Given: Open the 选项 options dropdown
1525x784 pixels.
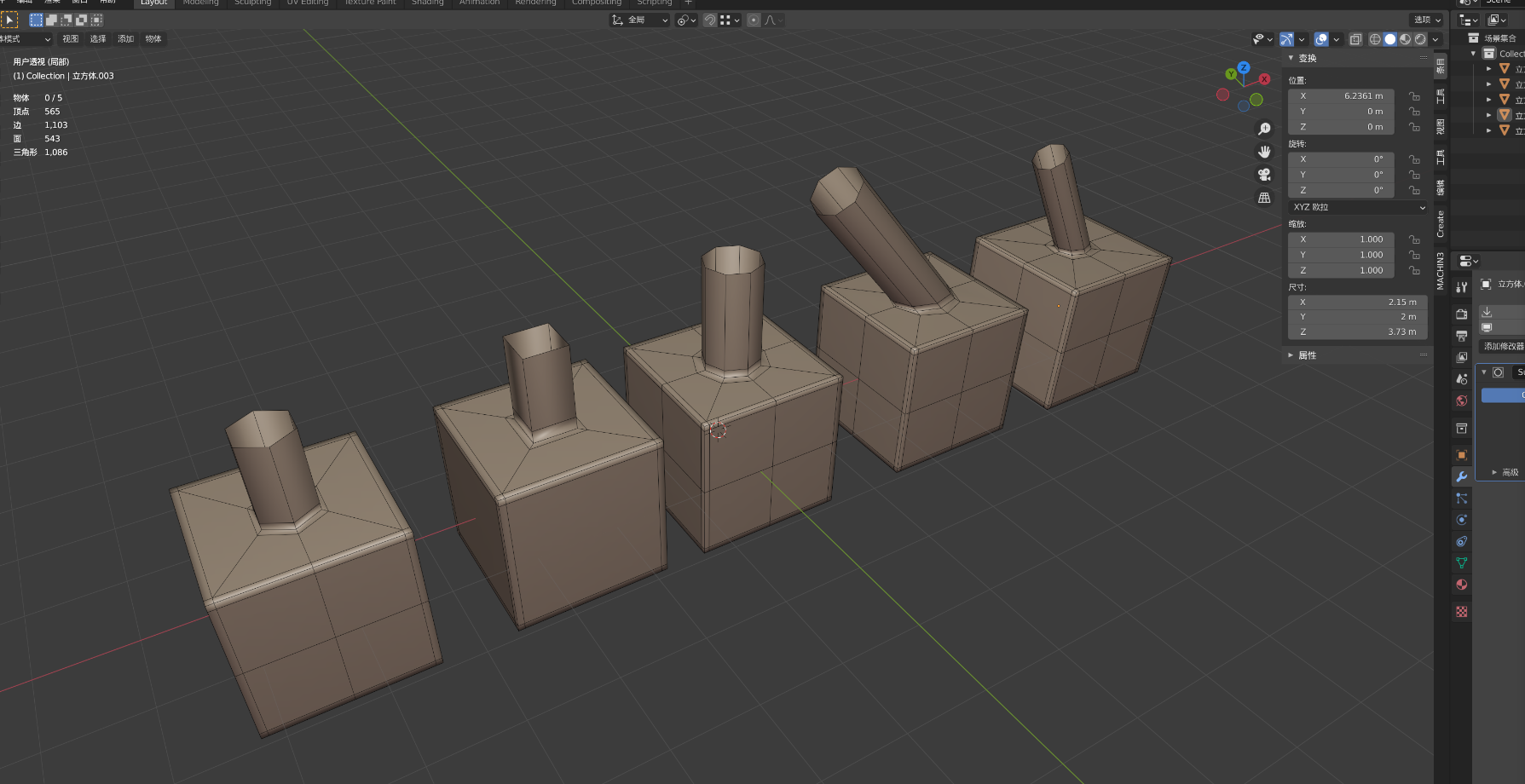Looking at the screenshot, I should [x=1426, y=20].
